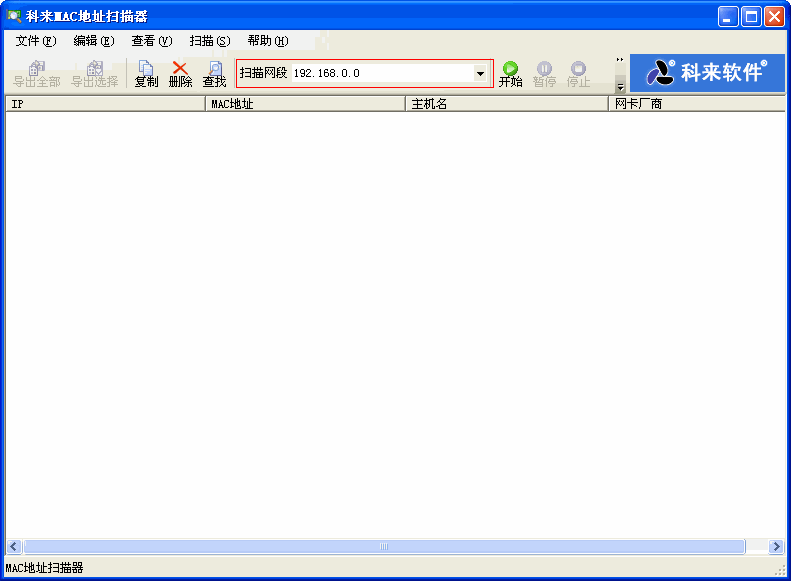This screenshot has height=581, width=791.
Task: Click the window resize grip in status bar
Action: 780,569
